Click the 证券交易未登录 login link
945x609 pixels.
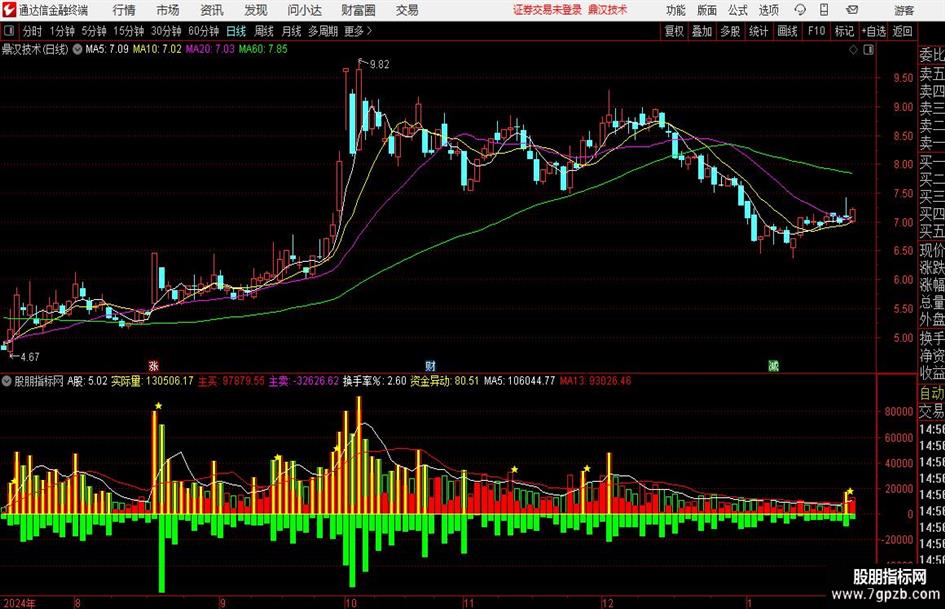(547, 10)
